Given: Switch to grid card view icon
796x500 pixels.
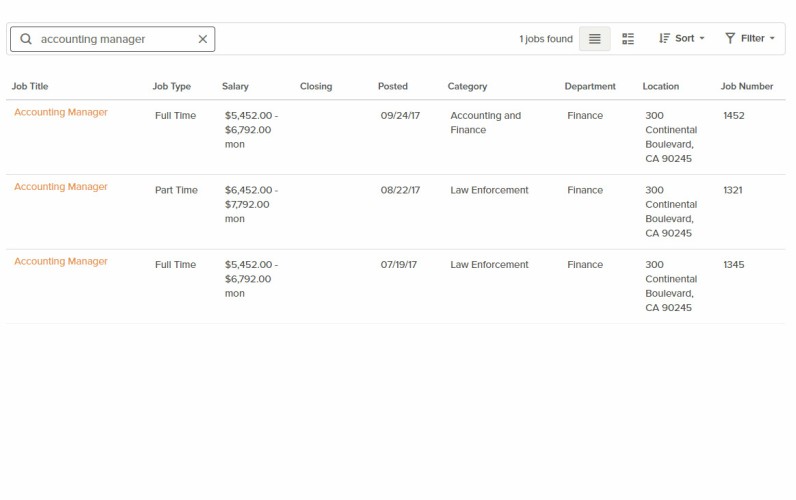Looking at the screenshot, I should tap(628, 39).
